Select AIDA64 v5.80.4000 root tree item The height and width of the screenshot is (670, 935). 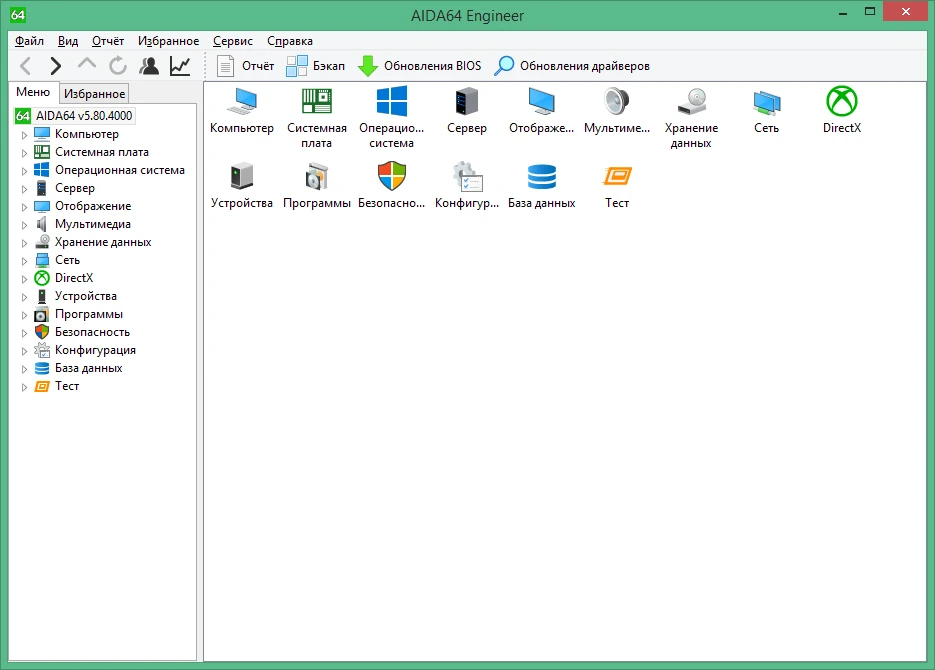click(x=75, y=116)
